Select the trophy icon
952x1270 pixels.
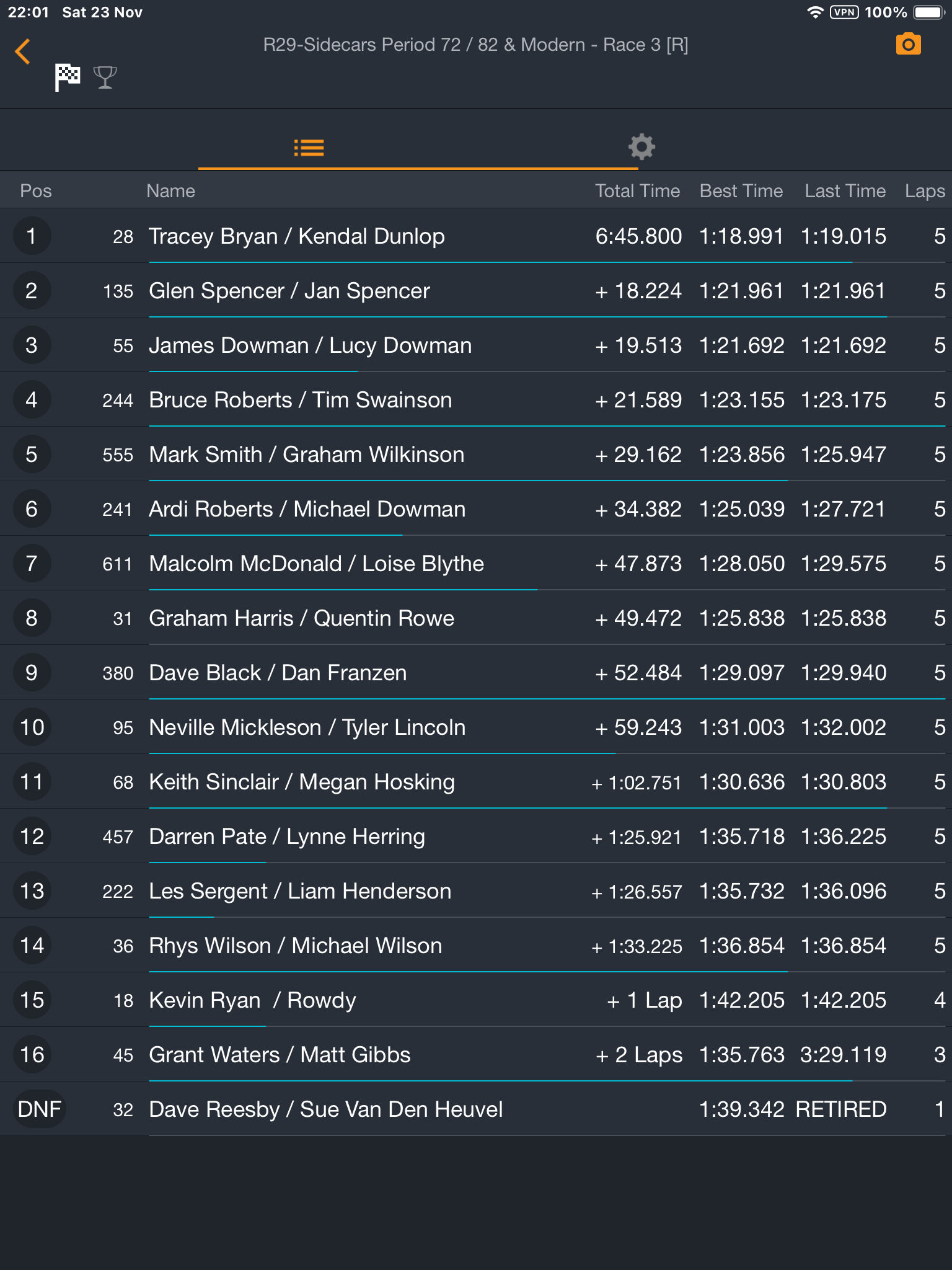pyautogui.click(x=105, y=78)
